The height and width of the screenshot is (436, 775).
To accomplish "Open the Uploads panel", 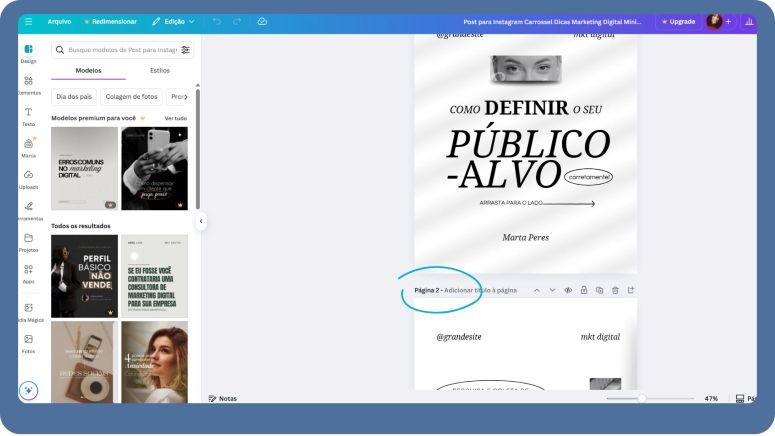I will coord(28,179).
